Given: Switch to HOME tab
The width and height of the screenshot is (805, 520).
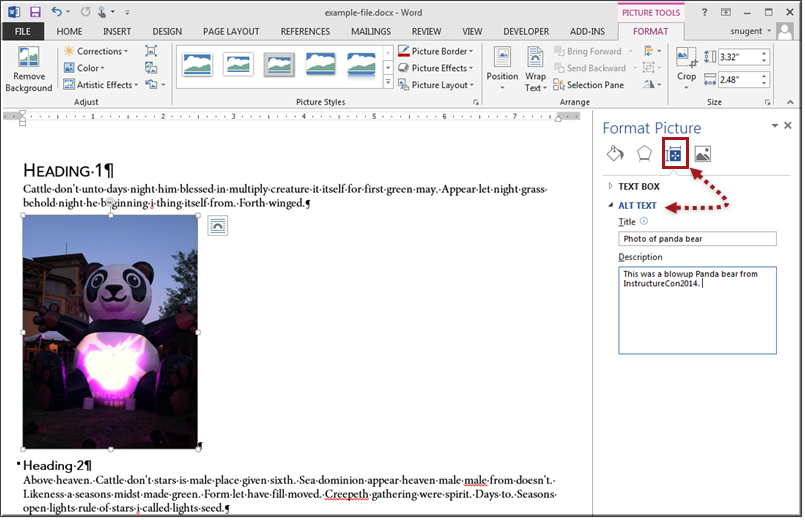Looking at the screenshot, I should pyautogui.click(x=69, y=31).
